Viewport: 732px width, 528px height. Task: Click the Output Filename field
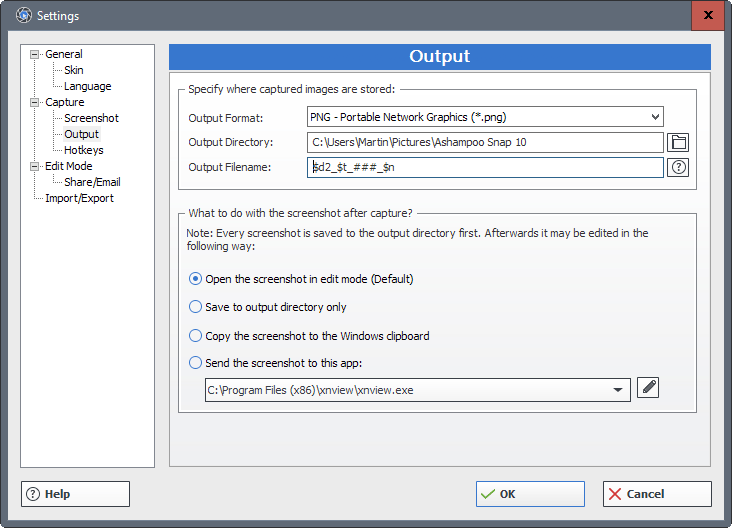pyautogui.click(x=485, y=167)
